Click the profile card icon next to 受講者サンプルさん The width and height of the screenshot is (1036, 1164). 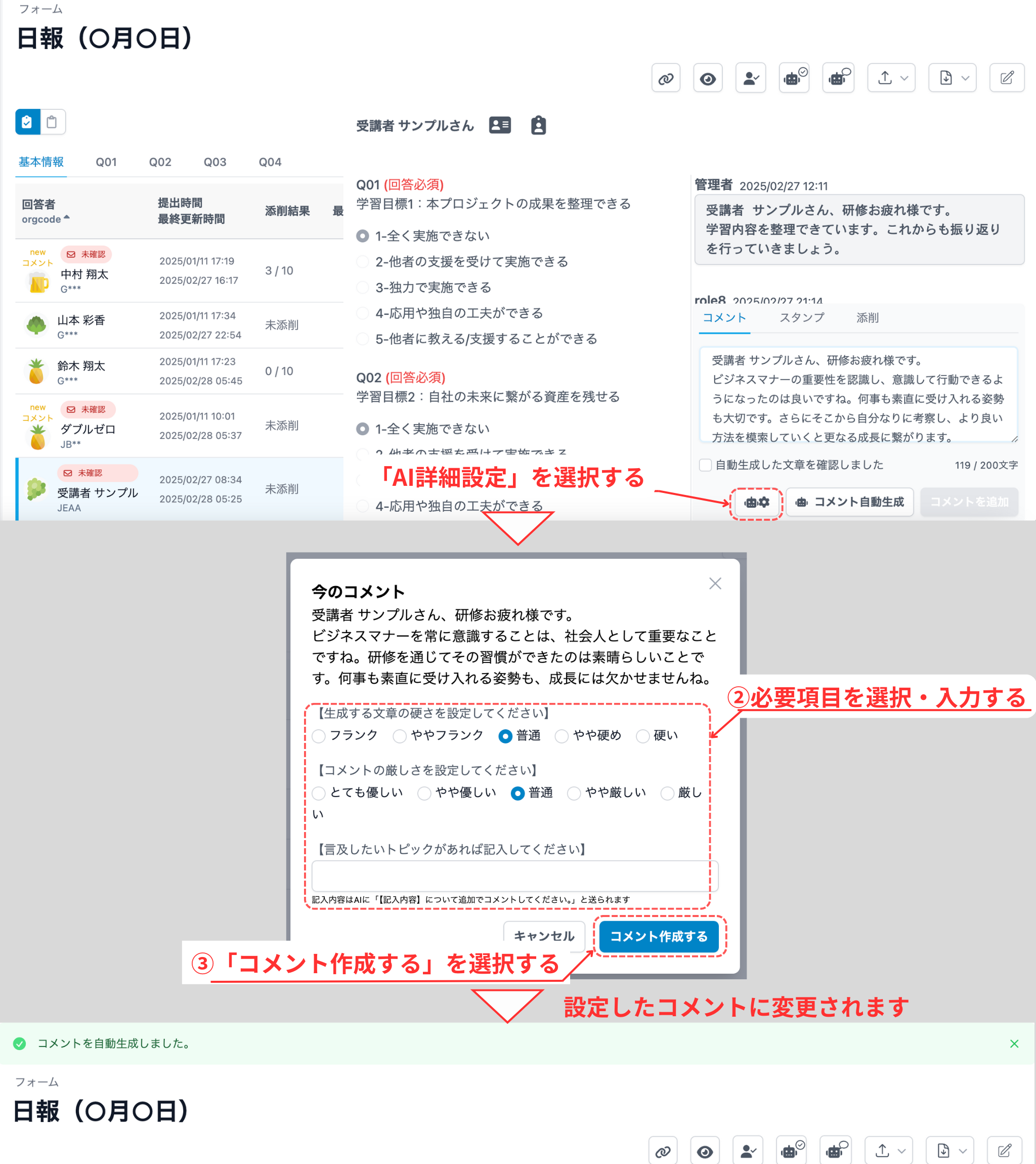(500, 126)
